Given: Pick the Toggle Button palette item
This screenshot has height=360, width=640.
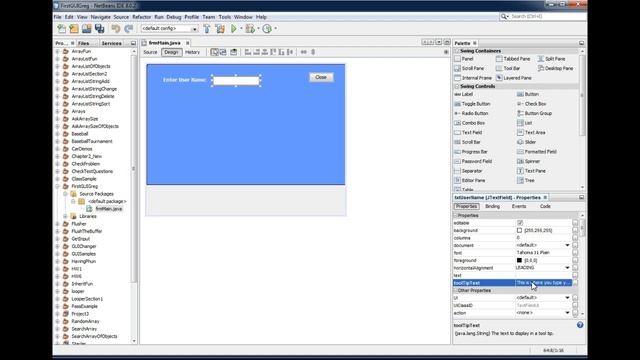Looking at the screenshot, I should pos(472,104).
